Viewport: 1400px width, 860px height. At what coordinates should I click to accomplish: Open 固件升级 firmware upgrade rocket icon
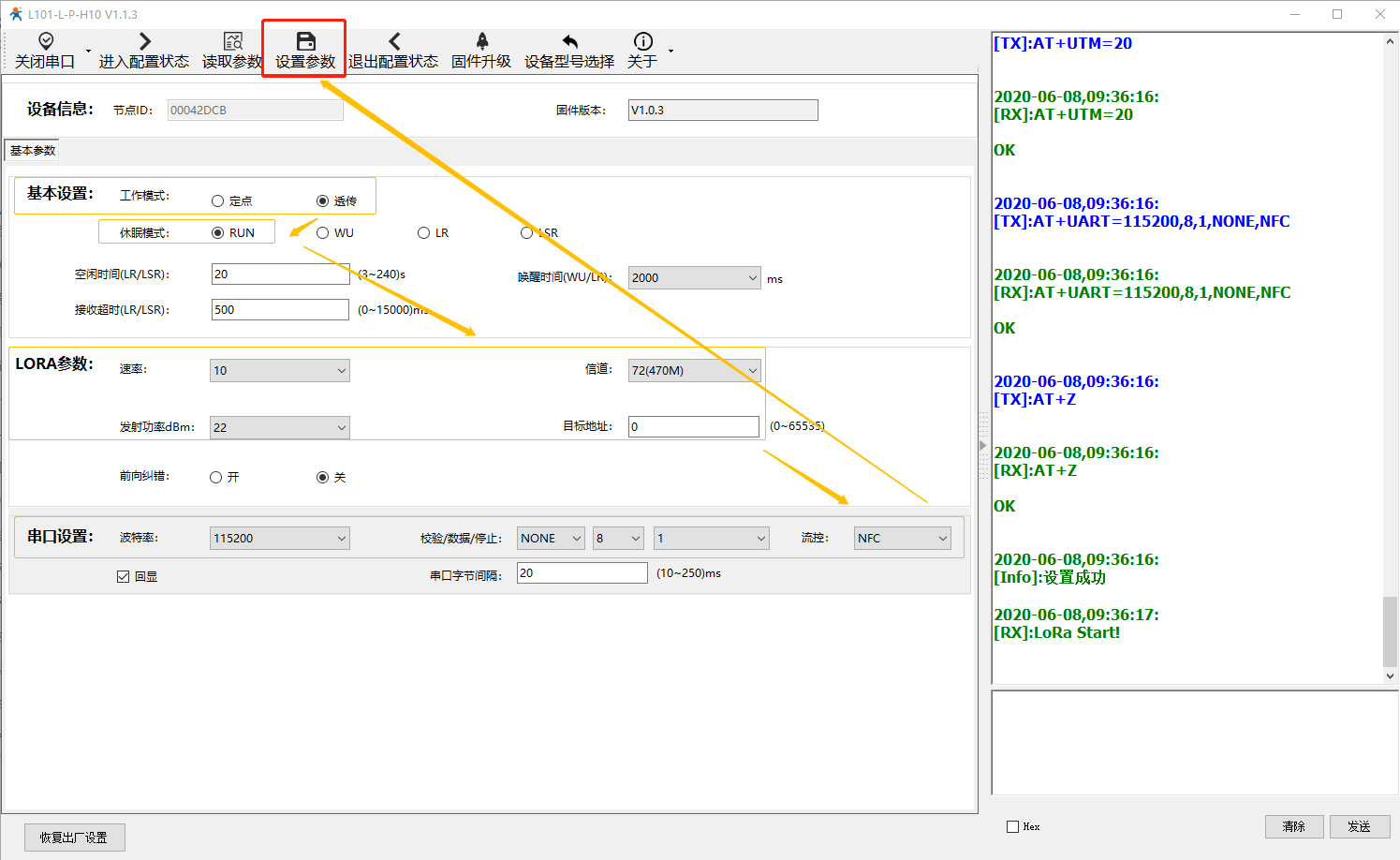(x=481, y=41)
